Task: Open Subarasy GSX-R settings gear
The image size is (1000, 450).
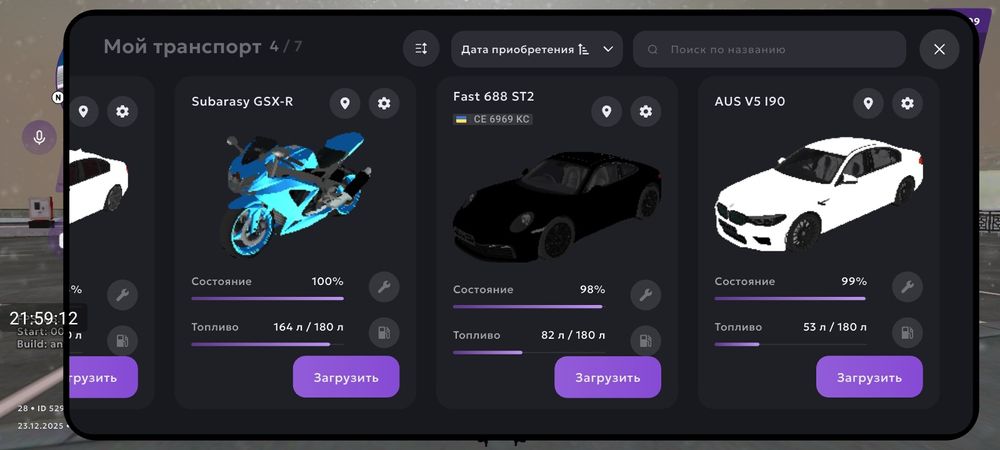Action: (384, 103)
